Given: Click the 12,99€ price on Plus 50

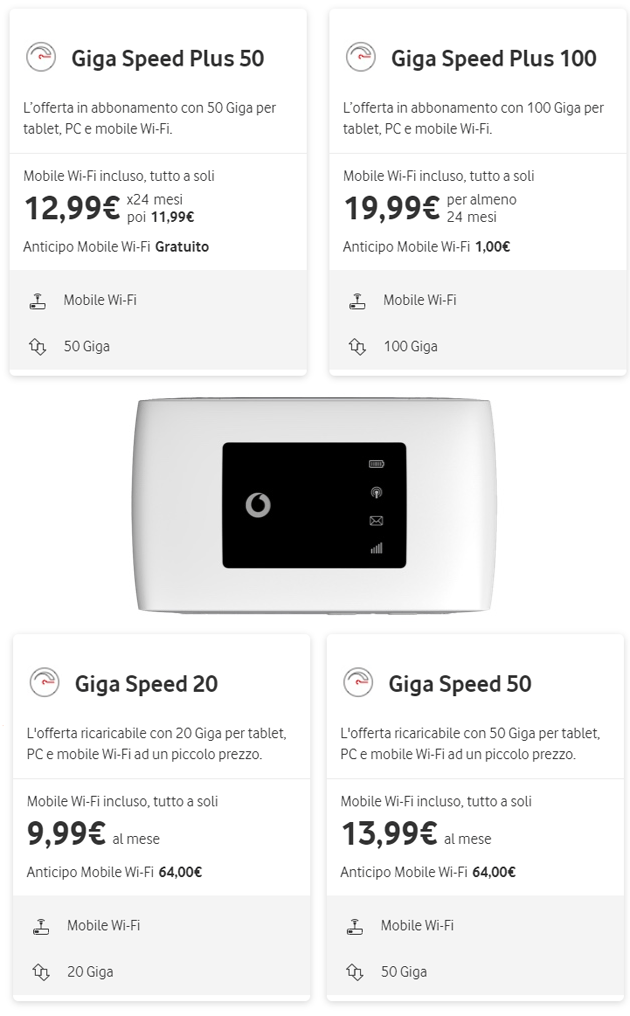Looking at the screenshot, I should pyautogui.click(x=72, y=208).
